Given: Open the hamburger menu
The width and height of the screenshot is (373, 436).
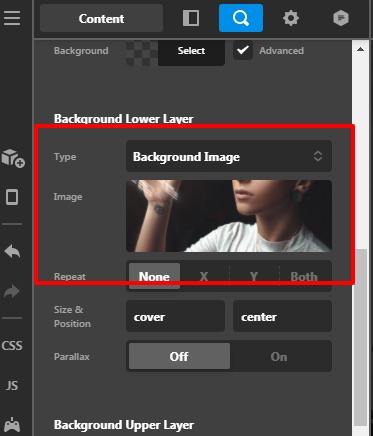Looking at the screenshot, I should (x=12, y=18).
